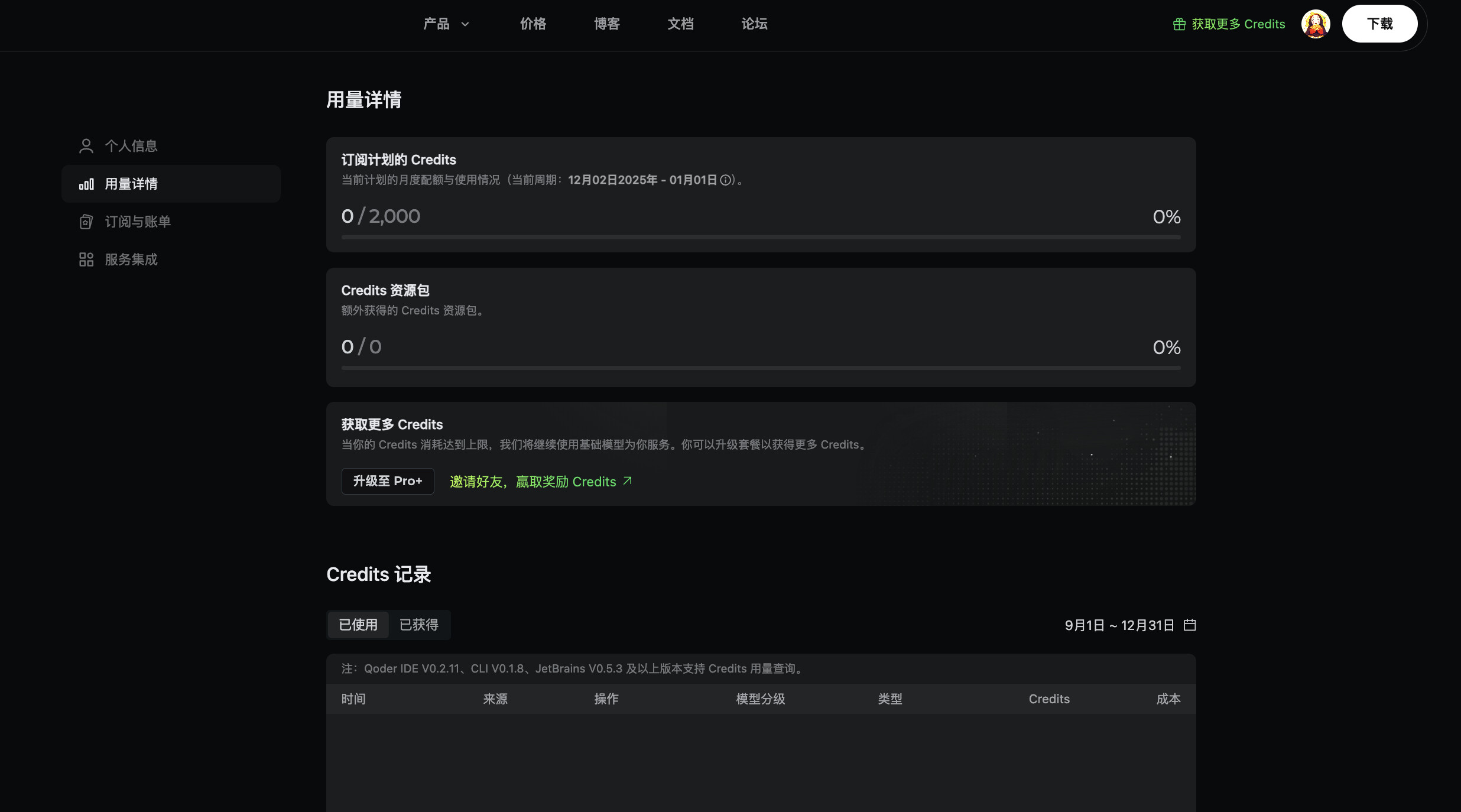Switch to the 已使用 tab
The image size is (1461, 812).
tap(358, 625)
